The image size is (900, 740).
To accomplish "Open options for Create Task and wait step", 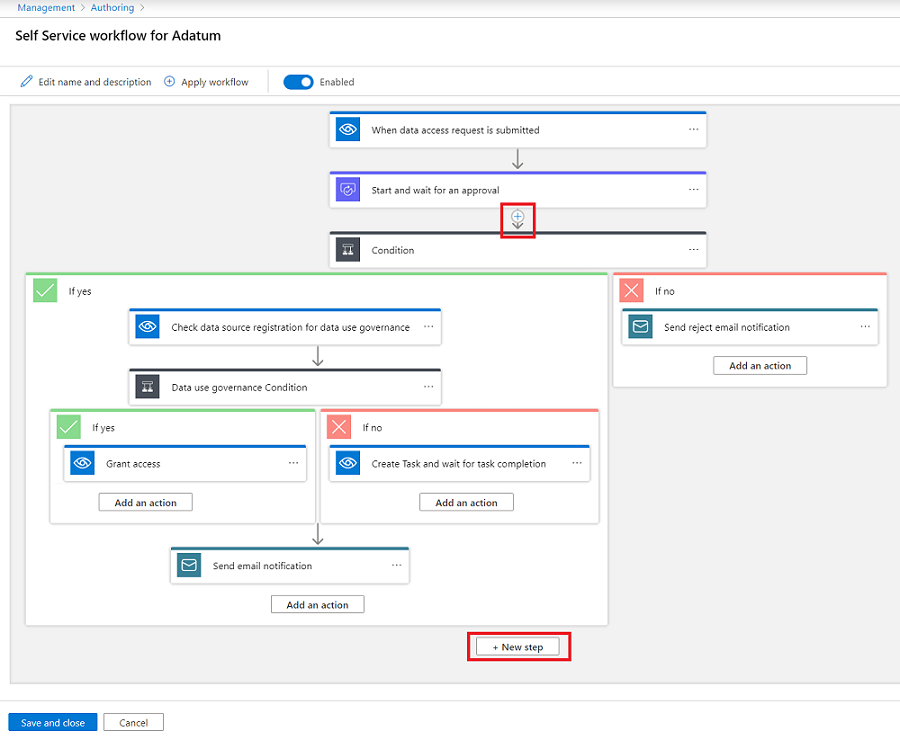I will [x=577, y=463].
